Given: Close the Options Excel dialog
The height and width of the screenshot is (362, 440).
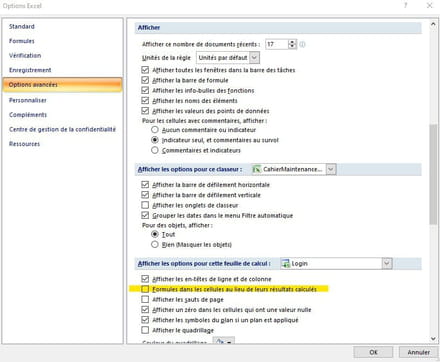Looking at the screenshot, I should click(x=430, y=6).
